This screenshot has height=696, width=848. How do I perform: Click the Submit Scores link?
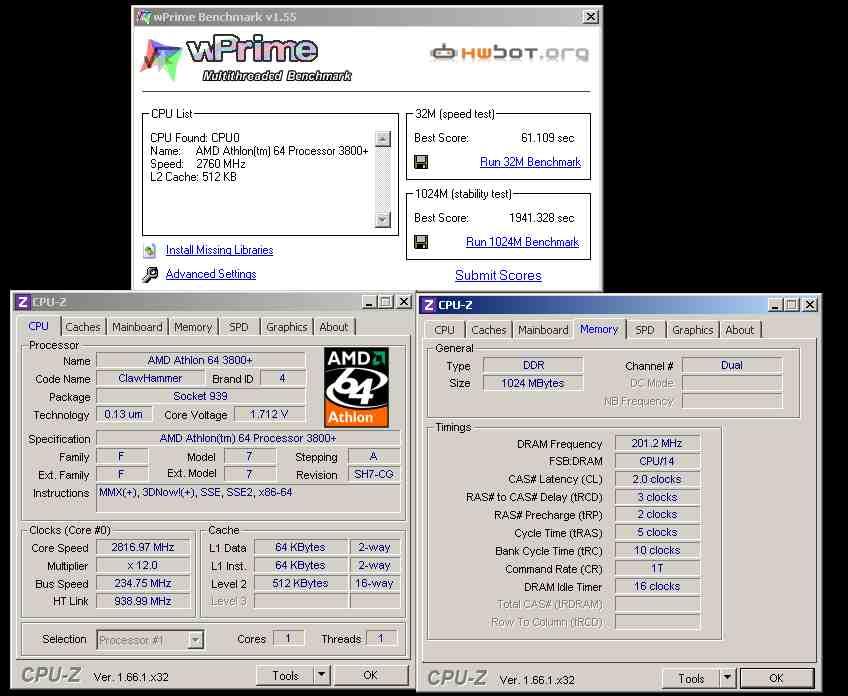point(498,275)
